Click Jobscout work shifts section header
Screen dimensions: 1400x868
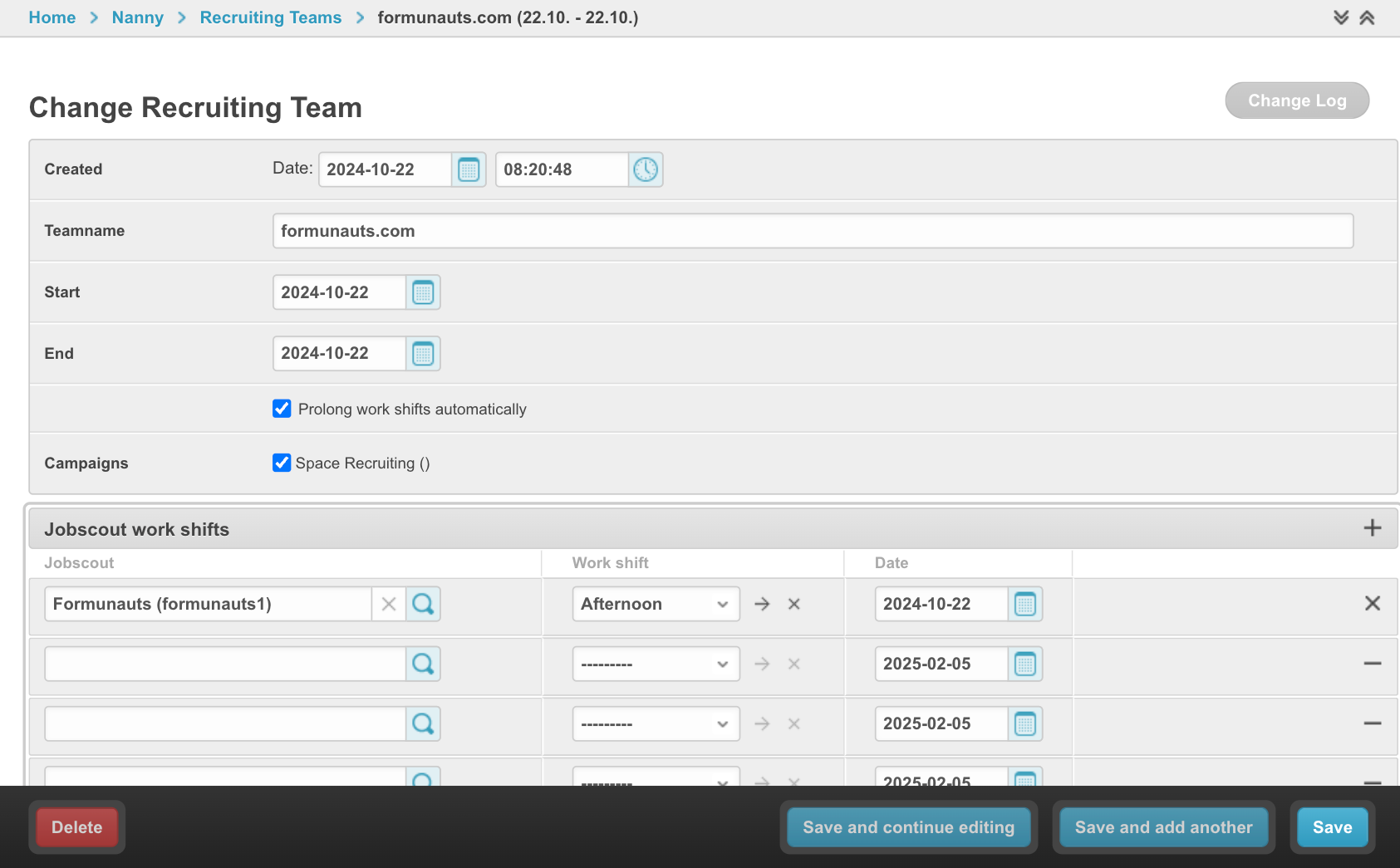(x=713, y=529)
